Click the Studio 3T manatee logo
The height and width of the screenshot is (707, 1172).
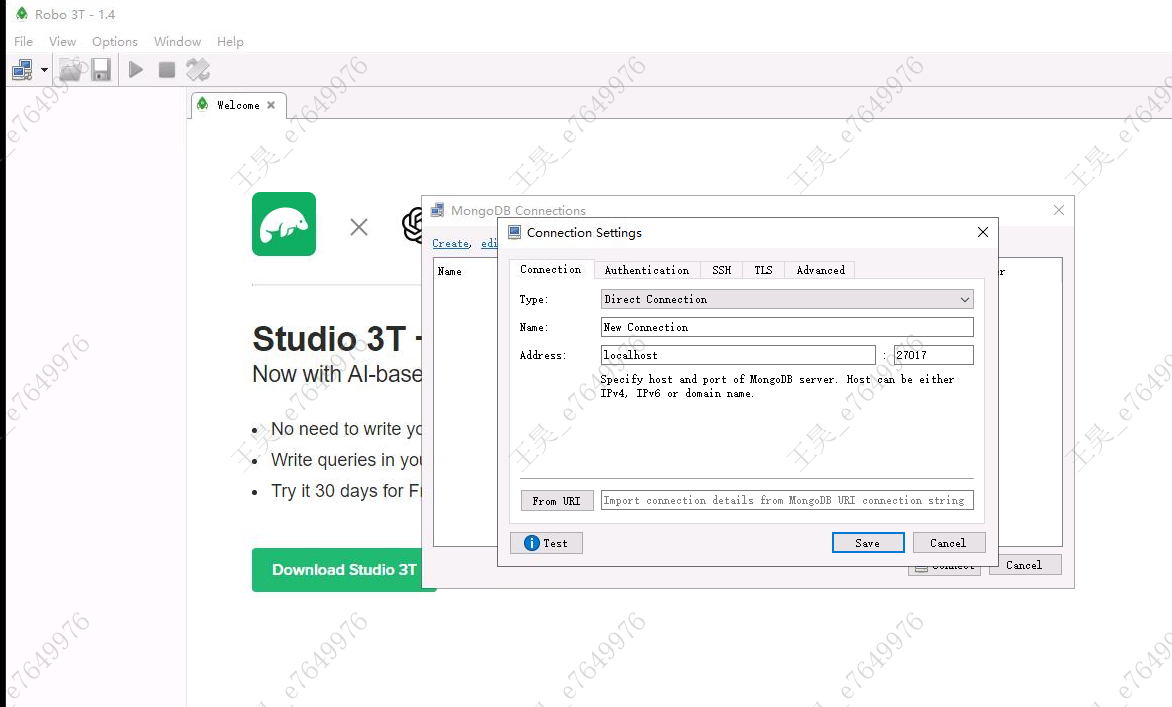pos(284,224)
